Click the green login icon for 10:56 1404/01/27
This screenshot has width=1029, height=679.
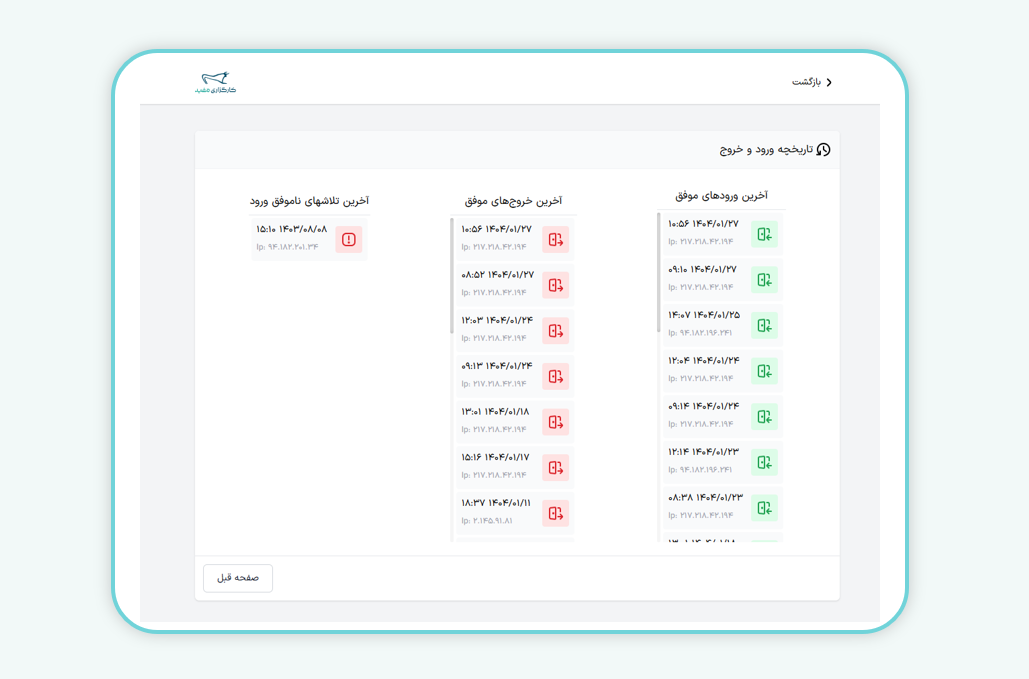tap(764, 234)
